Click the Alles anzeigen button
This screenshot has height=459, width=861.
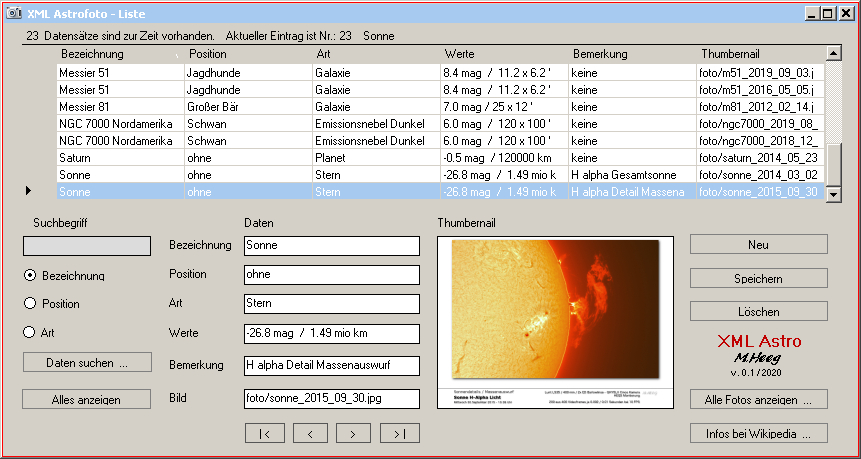87,399
